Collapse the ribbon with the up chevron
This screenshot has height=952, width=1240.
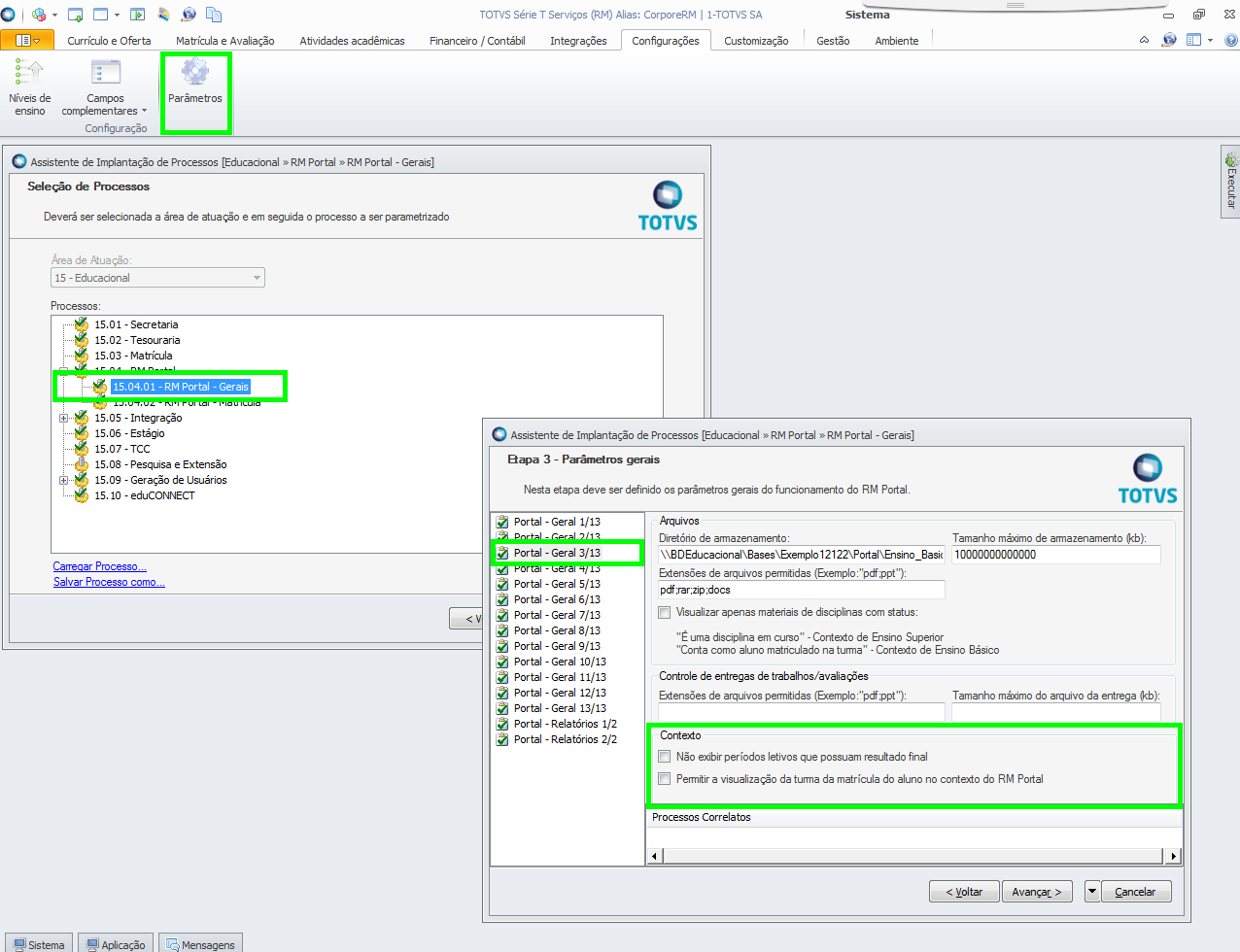1144,40
